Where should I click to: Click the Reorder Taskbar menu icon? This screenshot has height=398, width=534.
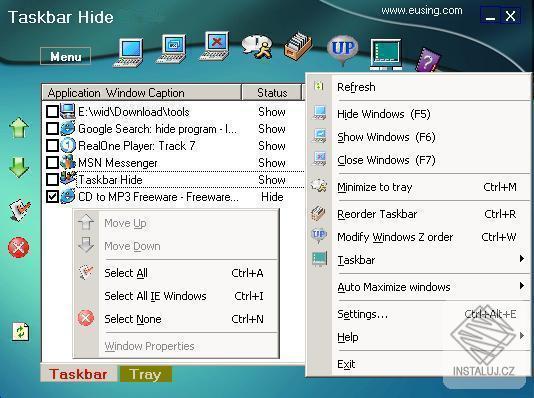(x=319, y=213)
